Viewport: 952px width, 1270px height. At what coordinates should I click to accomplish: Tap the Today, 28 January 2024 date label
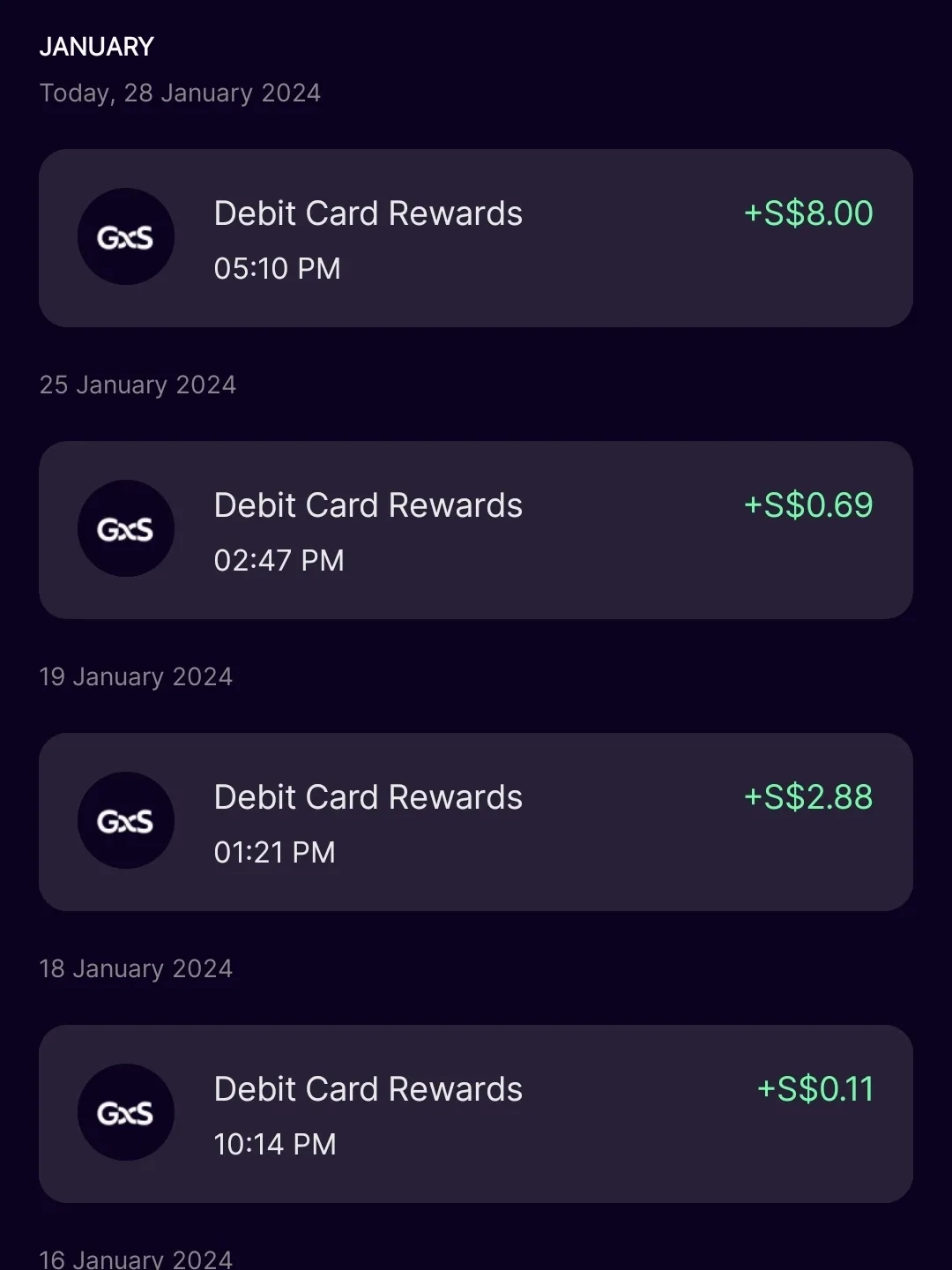(180, 93)
